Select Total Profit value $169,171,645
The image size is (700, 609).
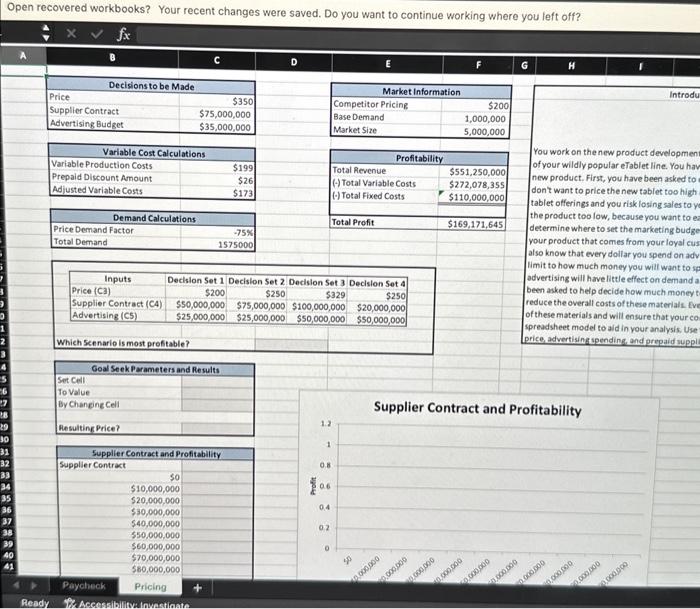pos(472,224)
